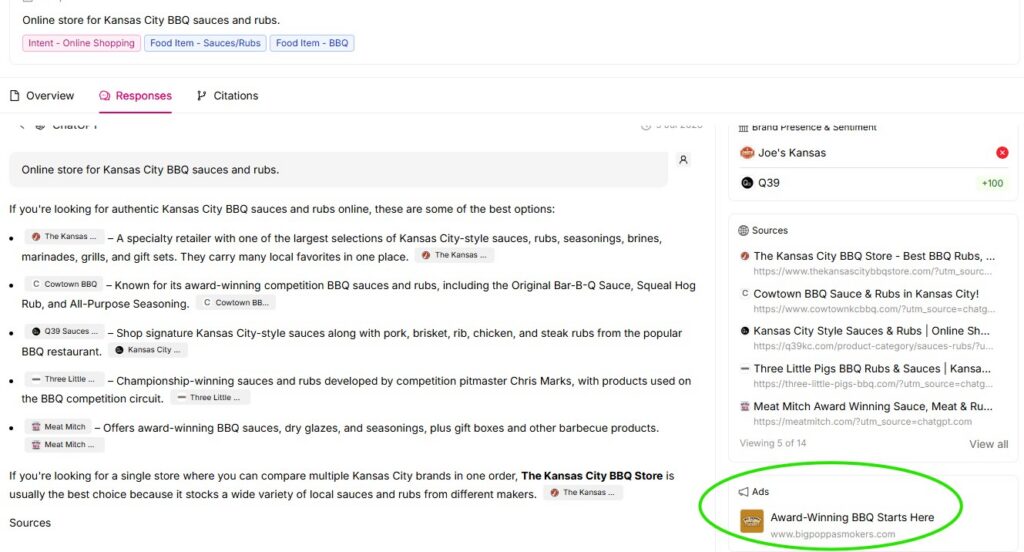Click the Q39 source favicon in Sources

click(x=744, y=331)
